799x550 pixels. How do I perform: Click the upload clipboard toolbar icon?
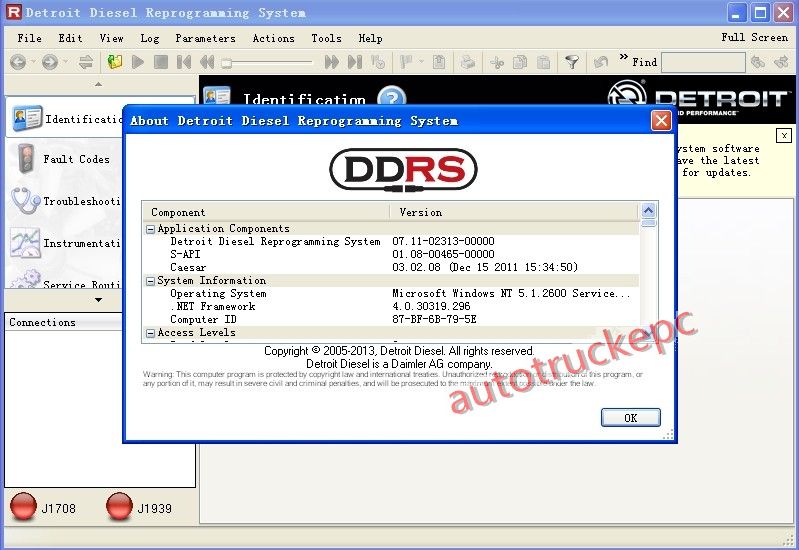[439, 62]
